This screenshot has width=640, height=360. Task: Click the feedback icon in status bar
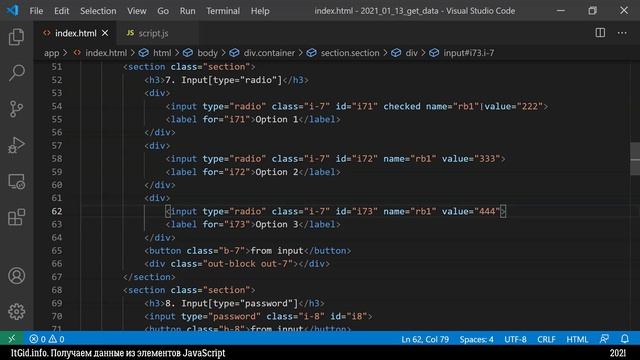[604, 339]
